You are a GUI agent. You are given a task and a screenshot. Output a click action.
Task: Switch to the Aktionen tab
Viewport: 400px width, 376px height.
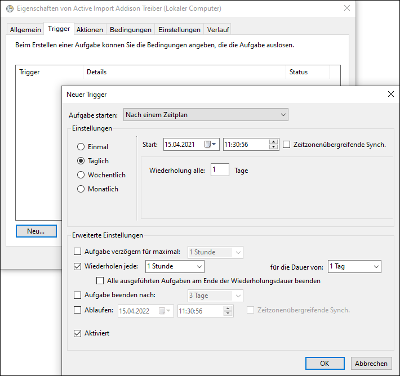pos(89,30)
